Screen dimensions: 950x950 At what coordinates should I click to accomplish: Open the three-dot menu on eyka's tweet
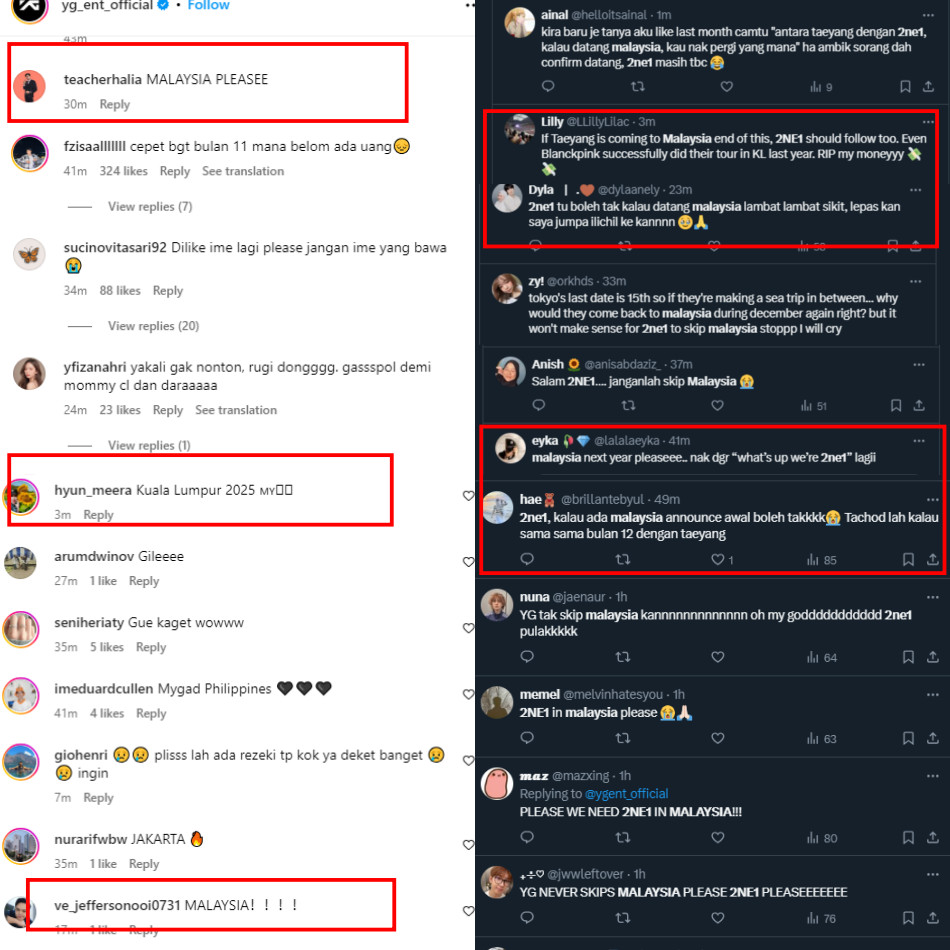[x=918, y=440]
